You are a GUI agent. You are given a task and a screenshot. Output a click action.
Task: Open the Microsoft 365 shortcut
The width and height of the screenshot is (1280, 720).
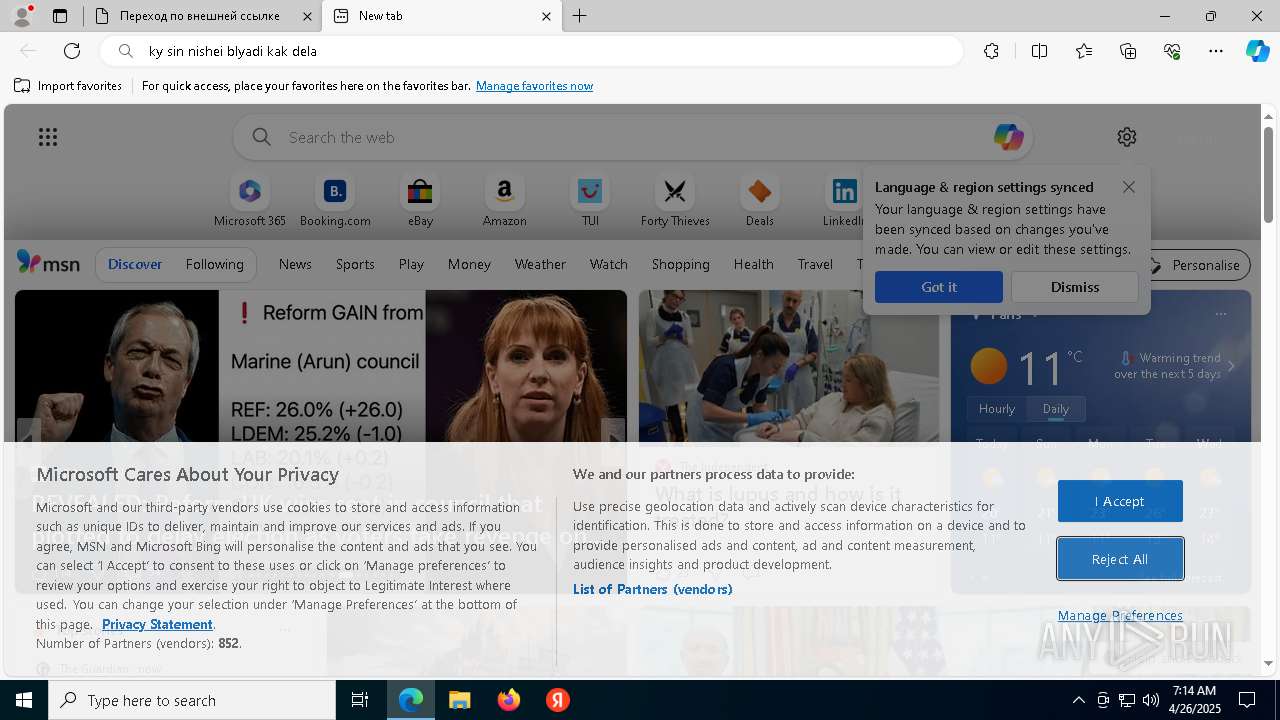point(250,201)
